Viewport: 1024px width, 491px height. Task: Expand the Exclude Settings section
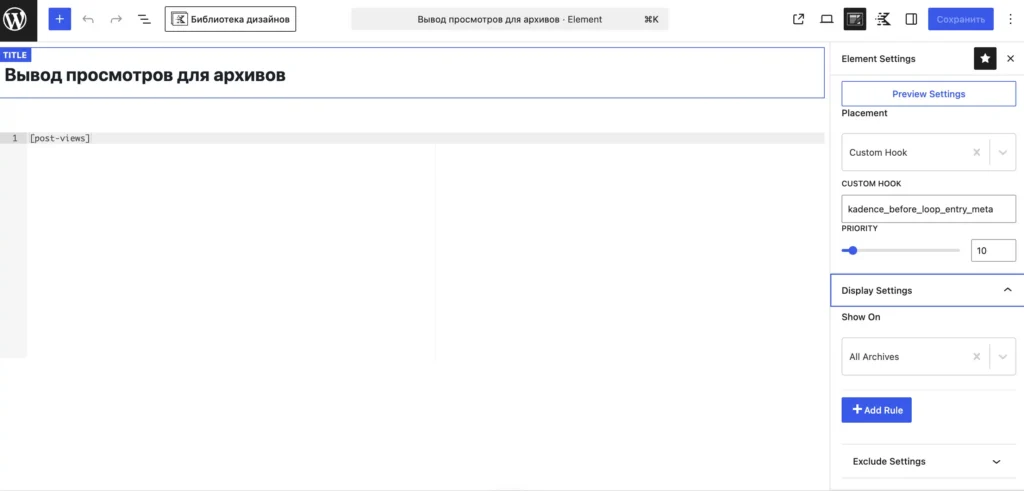point(927,461)
